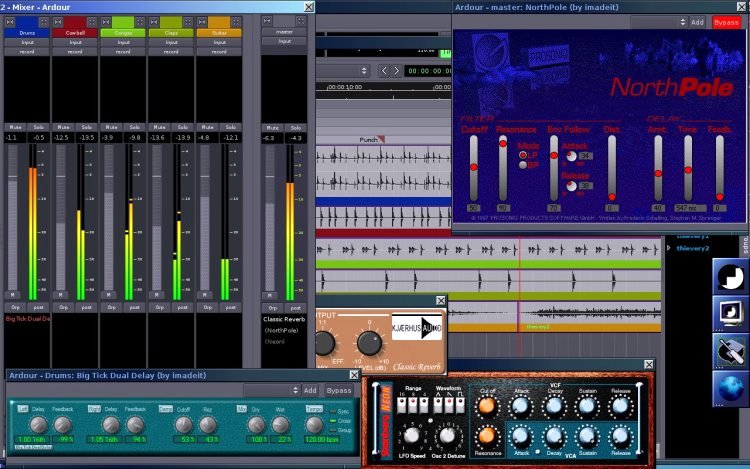Click the hide-strip icon on Cowbell channel
The image size is (750, 469).
point(92,22)
